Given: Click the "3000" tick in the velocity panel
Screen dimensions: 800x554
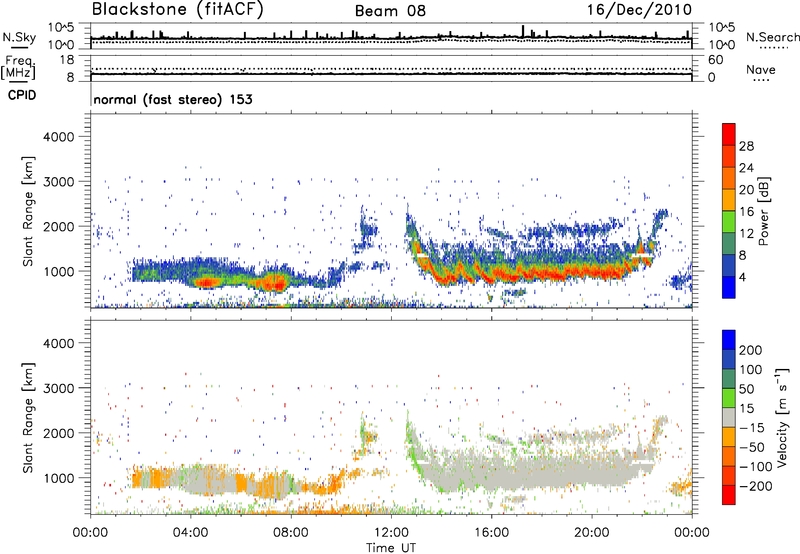Looking at the screenshot, I should coord(58,388).
